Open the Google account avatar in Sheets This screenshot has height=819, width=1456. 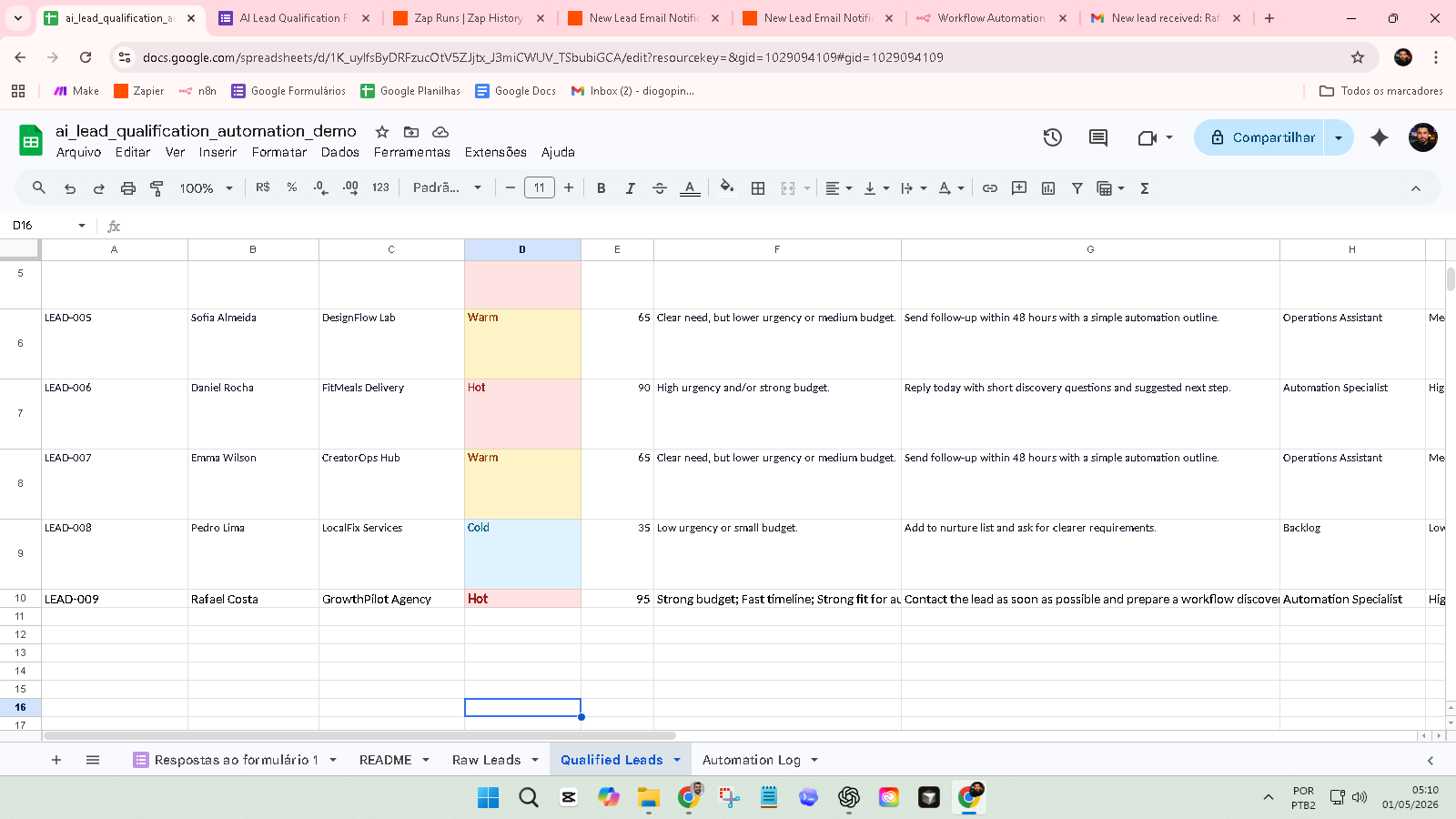tap(1423, 137)
